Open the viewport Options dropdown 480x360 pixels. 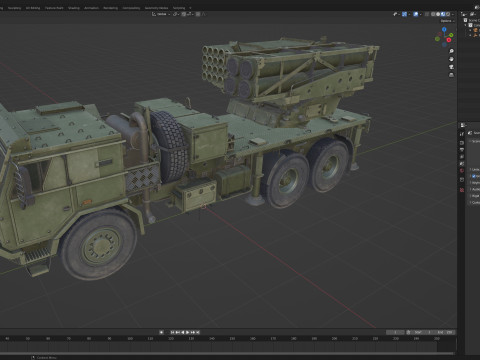point(447,21)
